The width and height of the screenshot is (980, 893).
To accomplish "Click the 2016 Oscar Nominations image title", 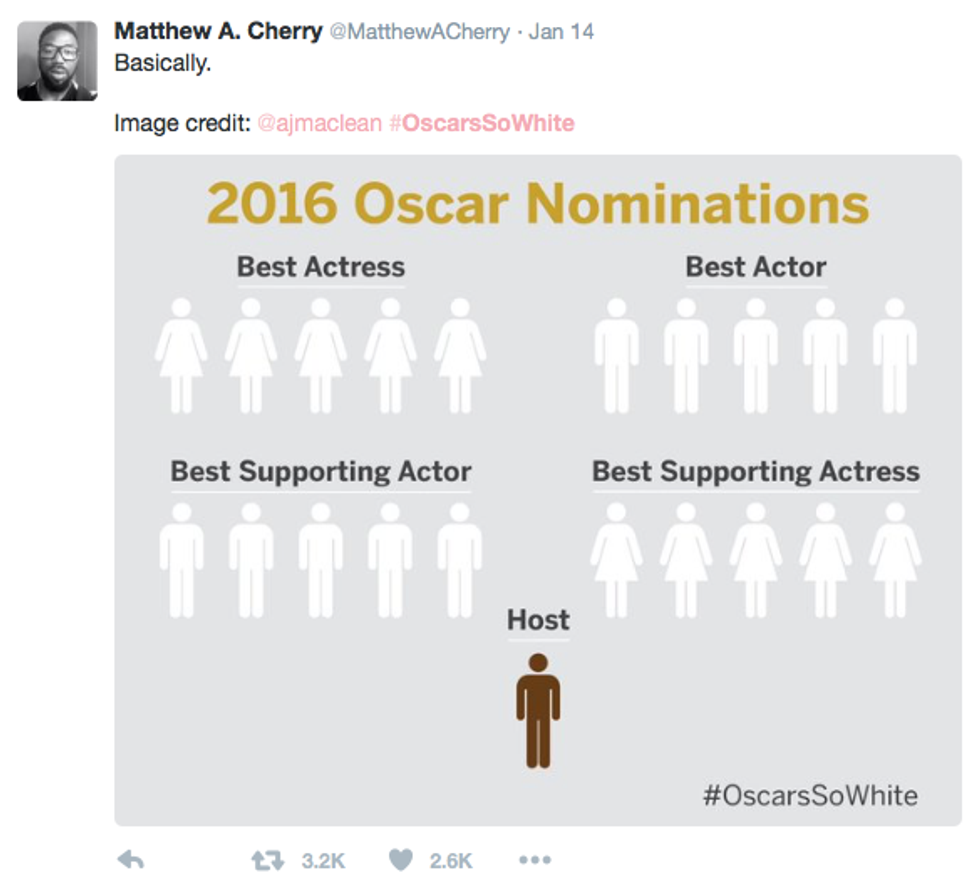I will coord(538,204).
